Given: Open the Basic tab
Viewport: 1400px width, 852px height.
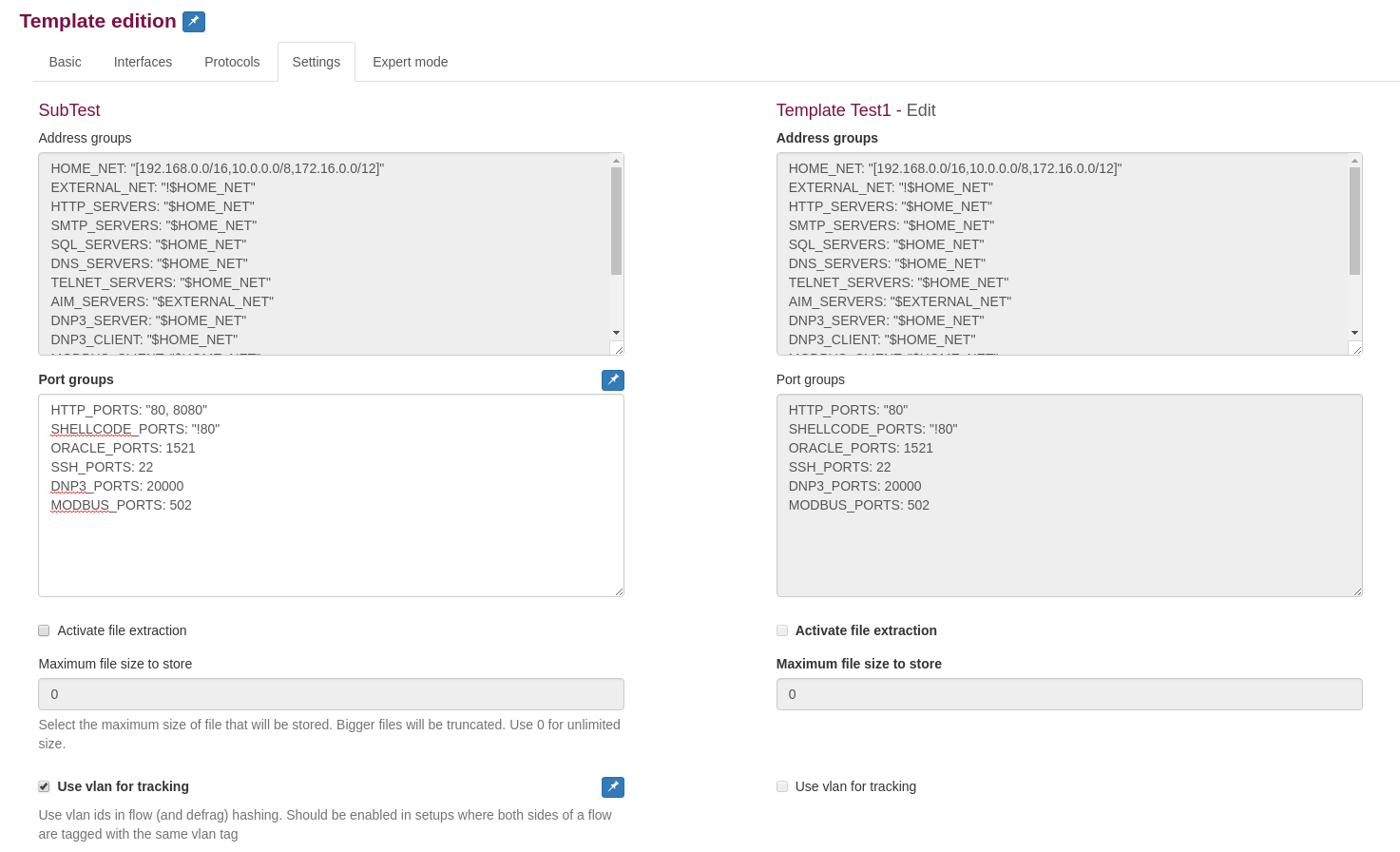Looking at the screenshot, I should click(x=65, y=62).
